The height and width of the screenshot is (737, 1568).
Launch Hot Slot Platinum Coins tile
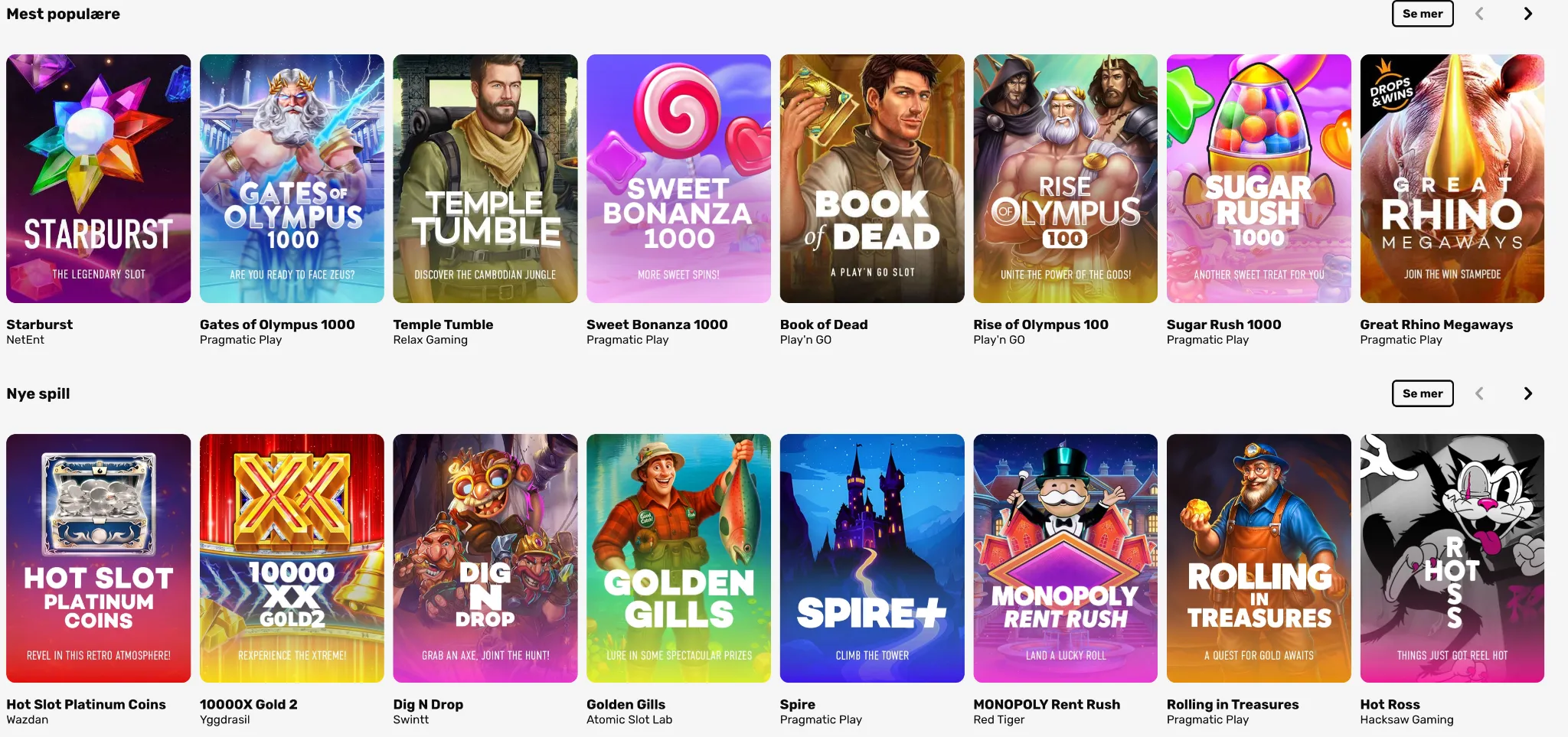click(99, 558)
